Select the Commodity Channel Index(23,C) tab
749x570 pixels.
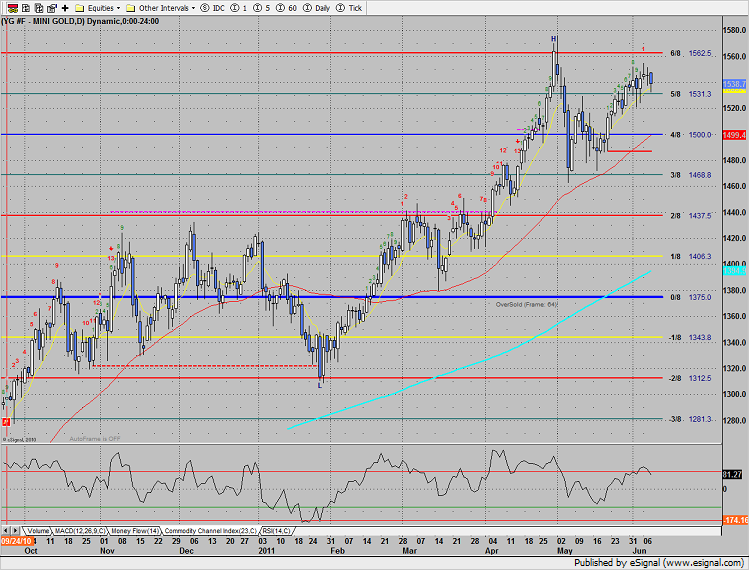click(x=210, y=531)
